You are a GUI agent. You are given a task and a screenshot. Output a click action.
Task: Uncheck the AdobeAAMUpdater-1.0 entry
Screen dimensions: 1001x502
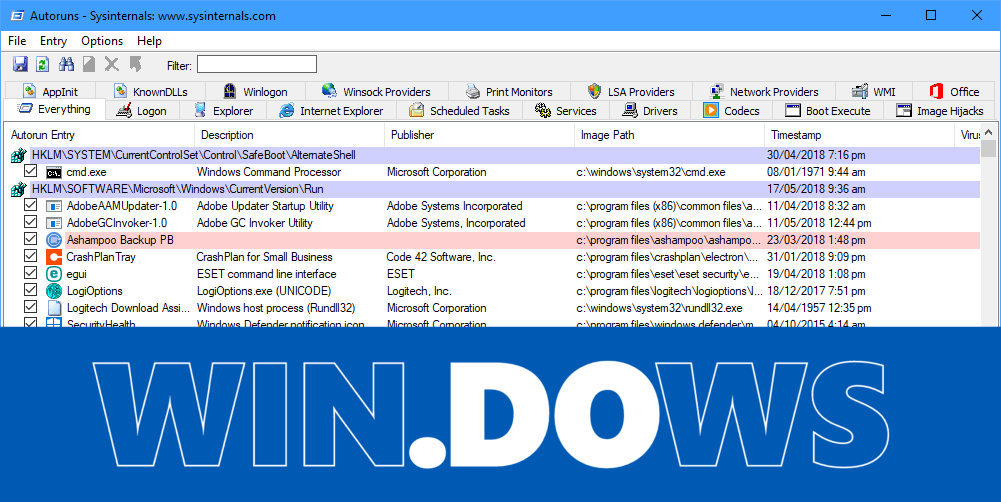pyautogui.click(x=30, y=205)
